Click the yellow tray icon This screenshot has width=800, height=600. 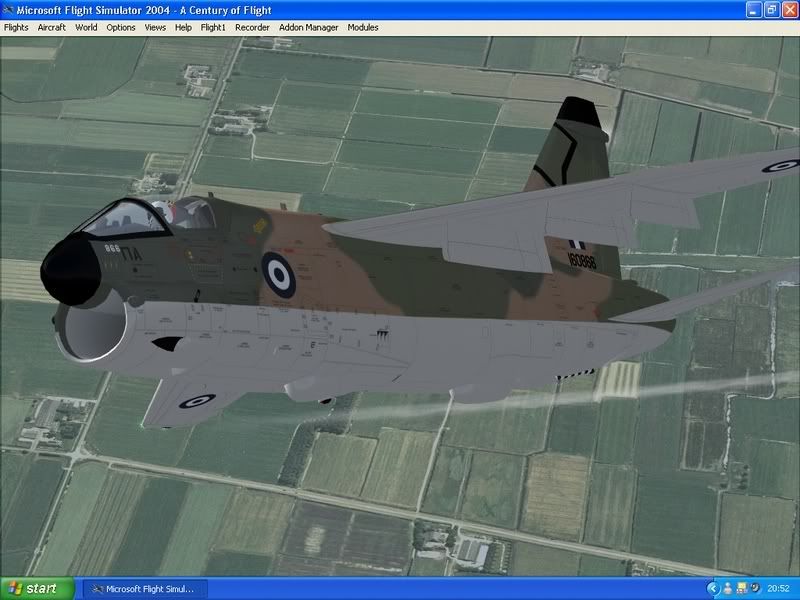741,589
